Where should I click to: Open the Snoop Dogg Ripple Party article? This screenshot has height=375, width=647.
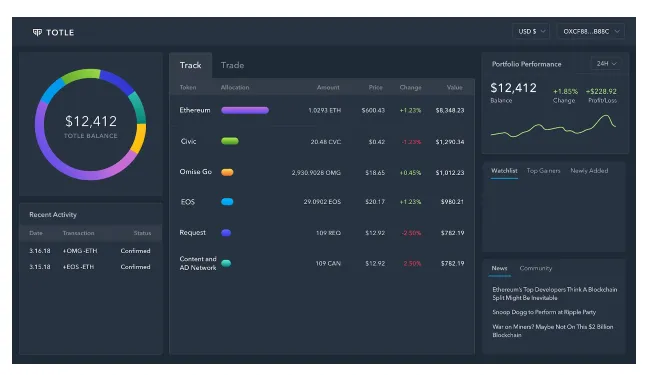point(544,312)
